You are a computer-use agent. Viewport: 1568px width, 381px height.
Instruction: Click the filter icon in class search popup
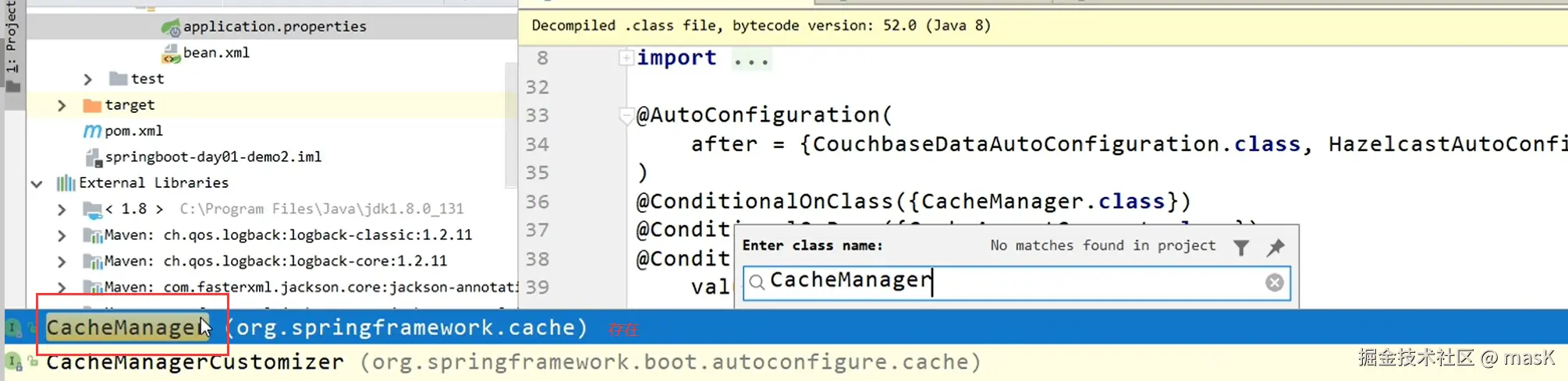1241,248
